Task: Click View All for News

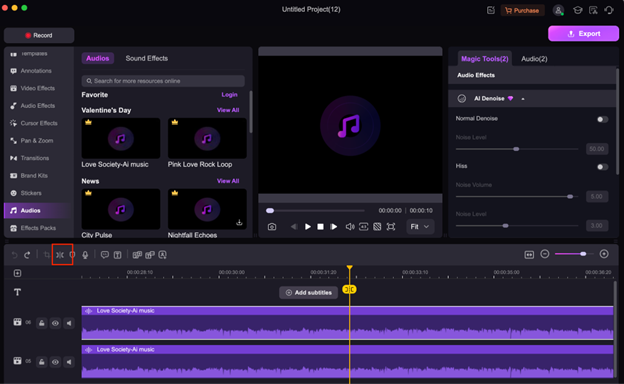Action: point(228,181)
